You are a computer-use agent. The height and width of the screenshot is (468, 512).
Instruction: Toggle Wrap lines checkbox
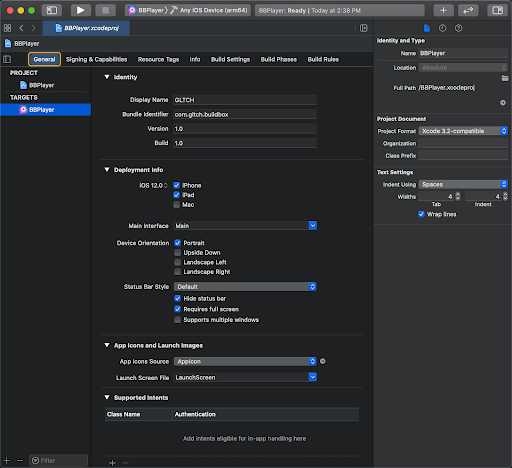point(421,214)
